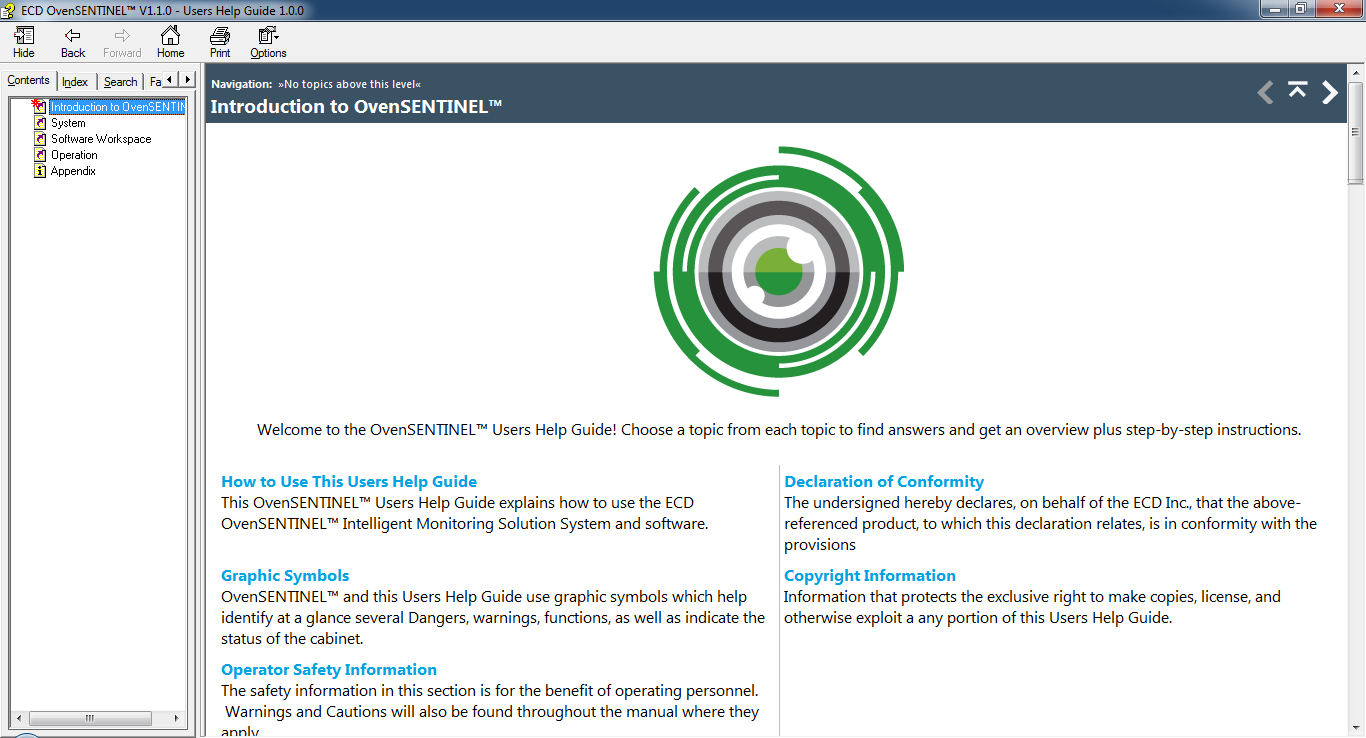Click the main scrollbar up arrow
1366x738 pixels.
[x=1356, y=72]
